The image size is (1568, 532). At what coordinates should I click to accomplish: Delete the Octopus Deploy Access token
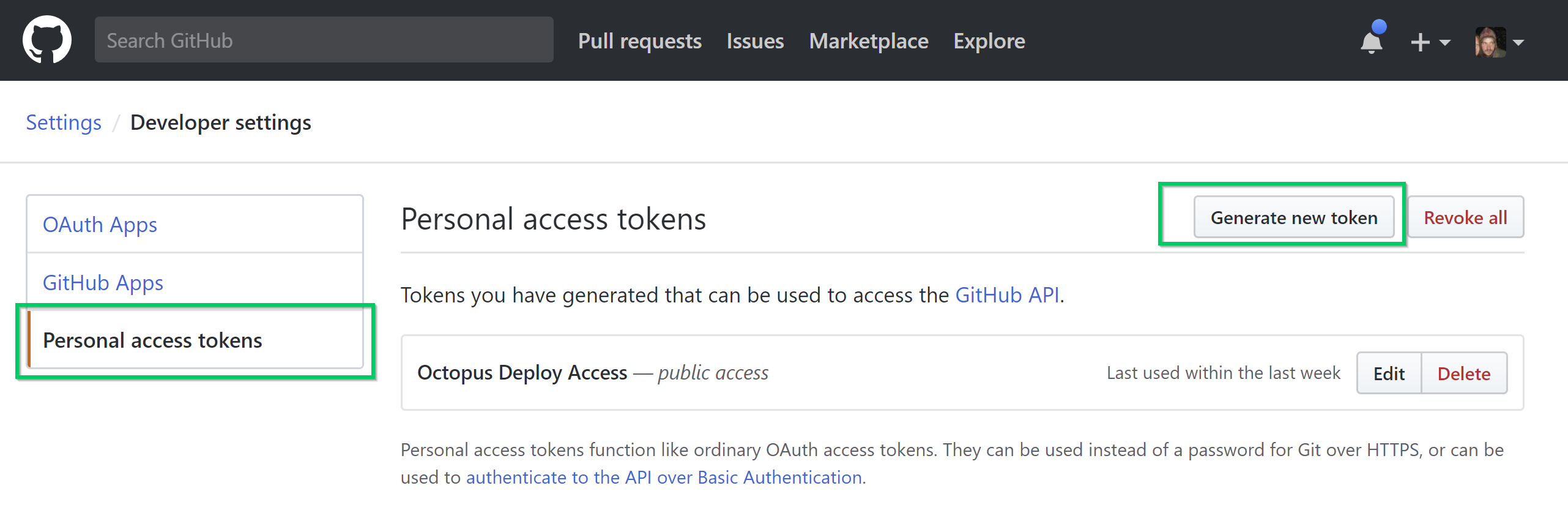[x=1464, y=373]
